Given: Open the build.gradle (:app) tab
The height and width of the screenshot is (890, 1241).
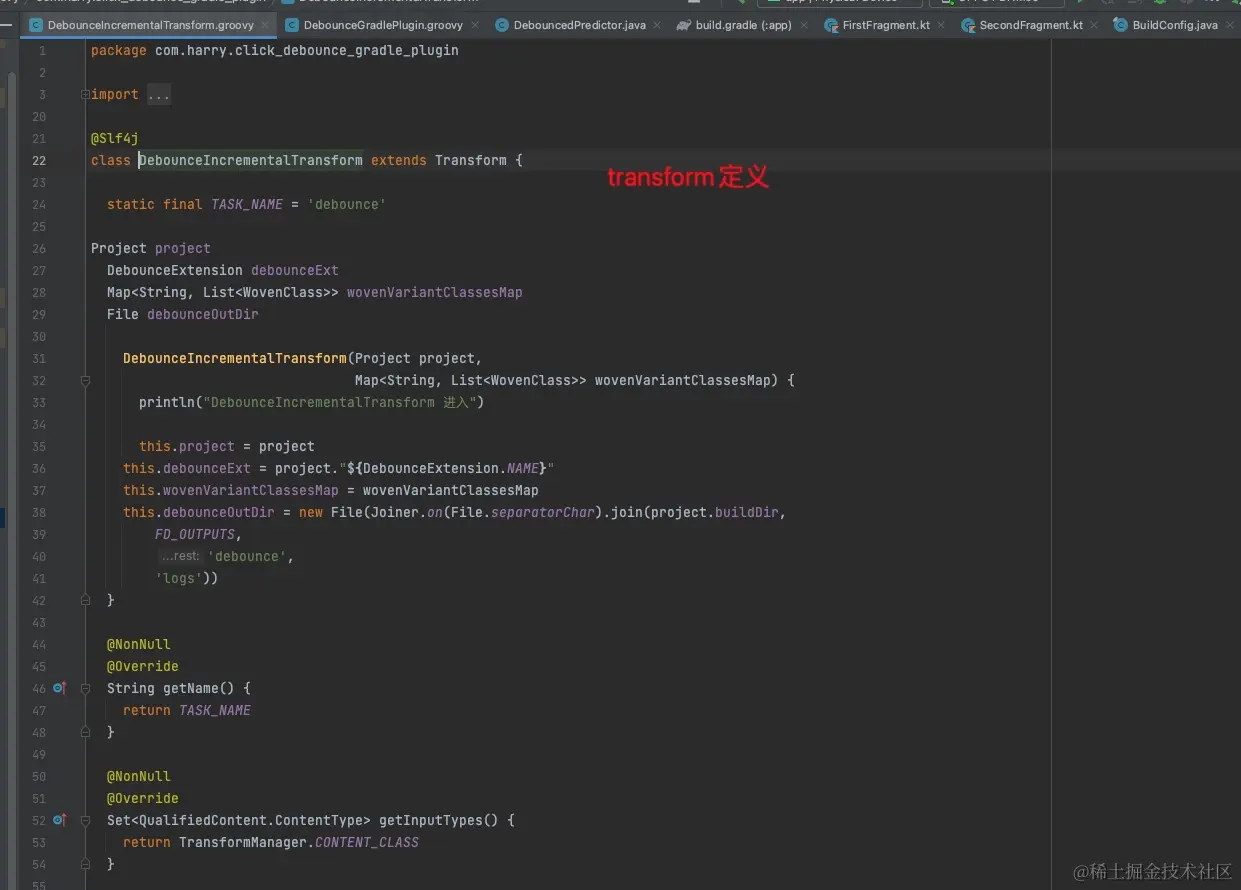Looking at the screenshot, I should coord(745,25).
